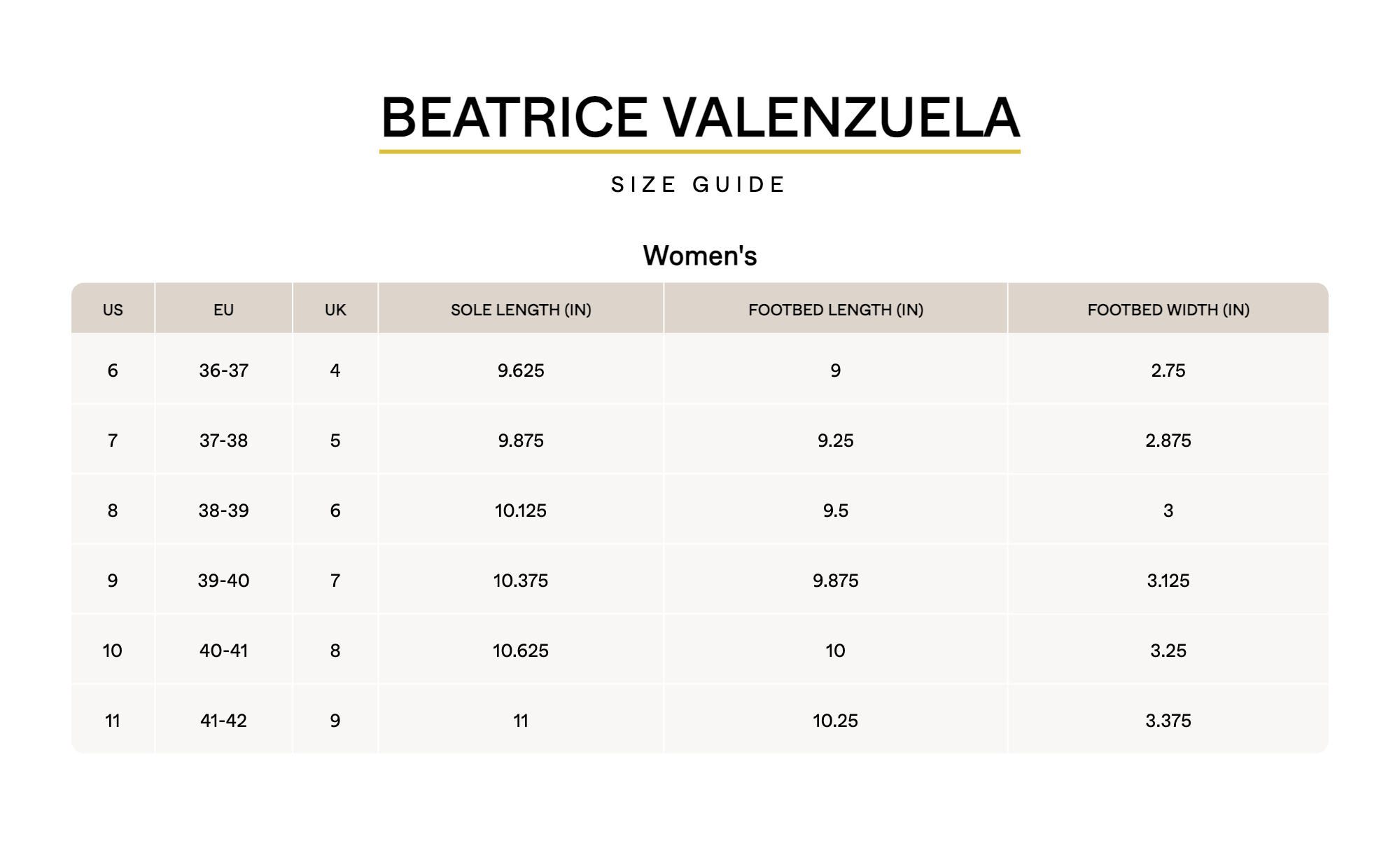Screen dimensions: 1400x846
Task: Click the EU column header
Action: (224, 310)
